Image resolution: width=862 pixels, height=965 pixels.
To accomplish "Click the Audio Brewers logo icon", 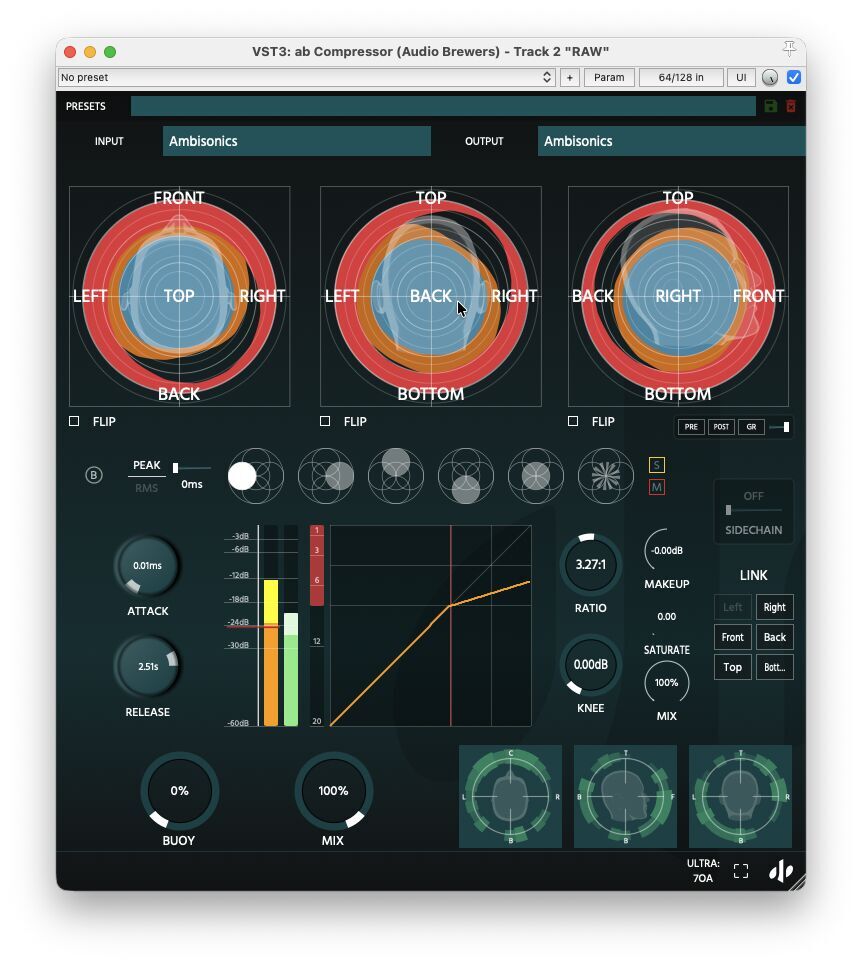I will tap(780, 870).
